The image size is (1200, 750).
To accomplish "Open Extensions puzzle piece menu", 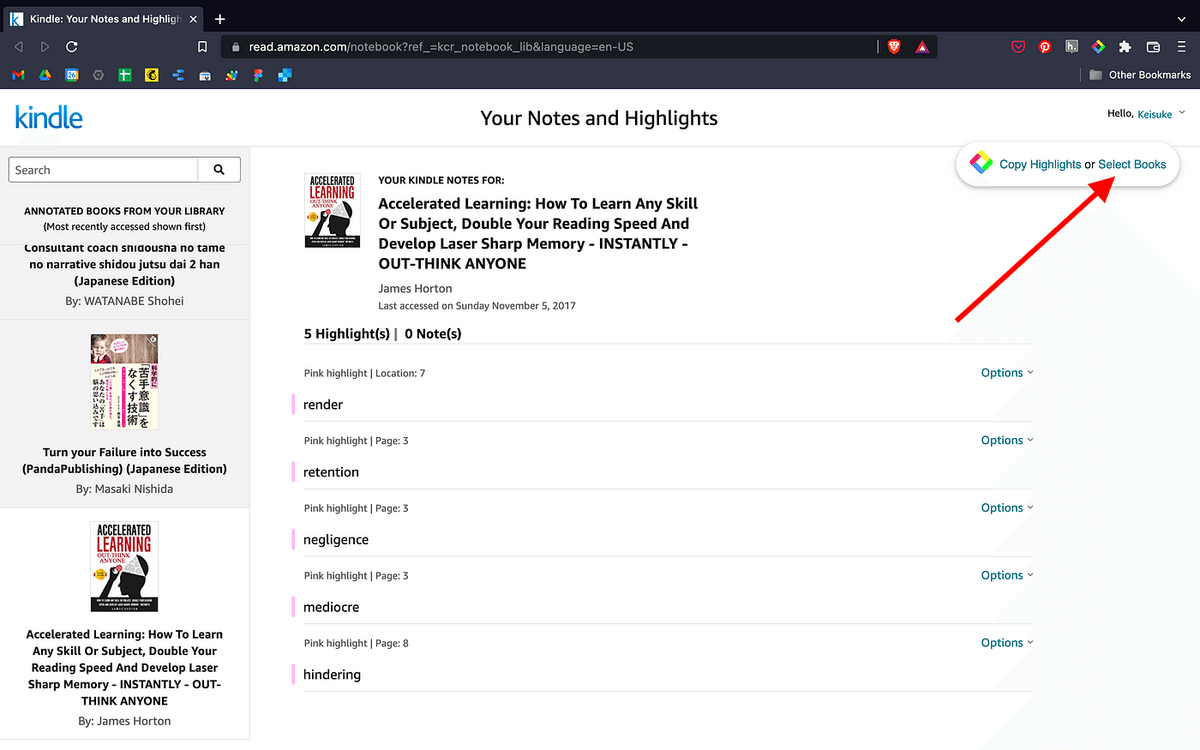I will pos(1125,47).
